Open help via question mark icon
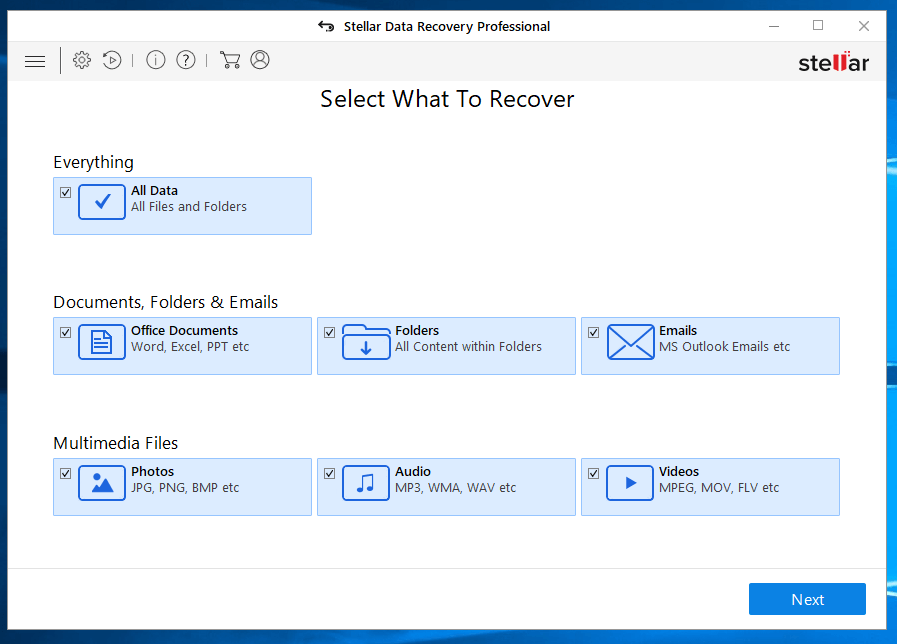897x644 pixels. coord(186,60)
